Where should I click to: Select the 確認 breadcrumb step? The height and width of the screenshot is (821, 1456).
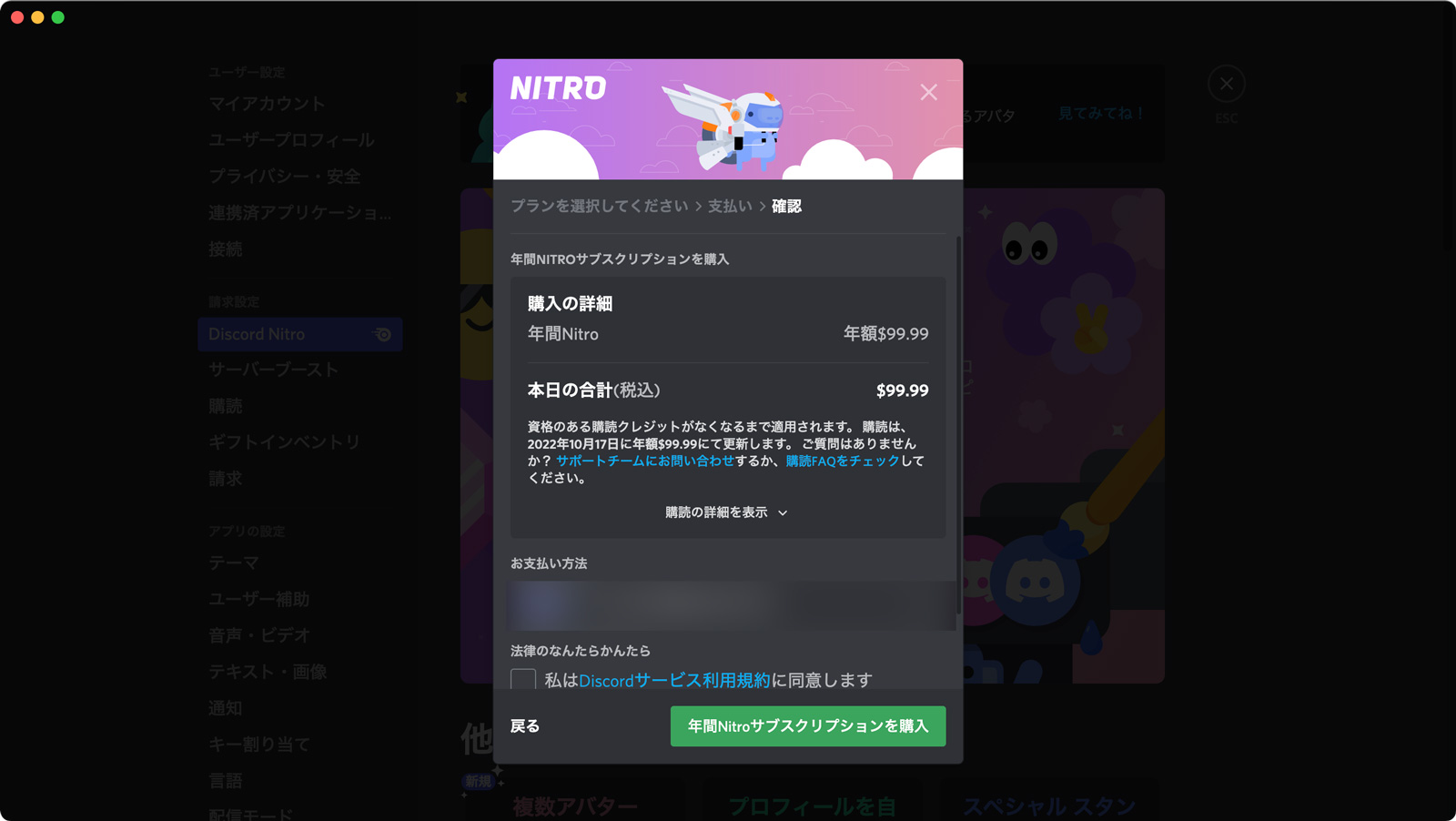click(786, 207)
